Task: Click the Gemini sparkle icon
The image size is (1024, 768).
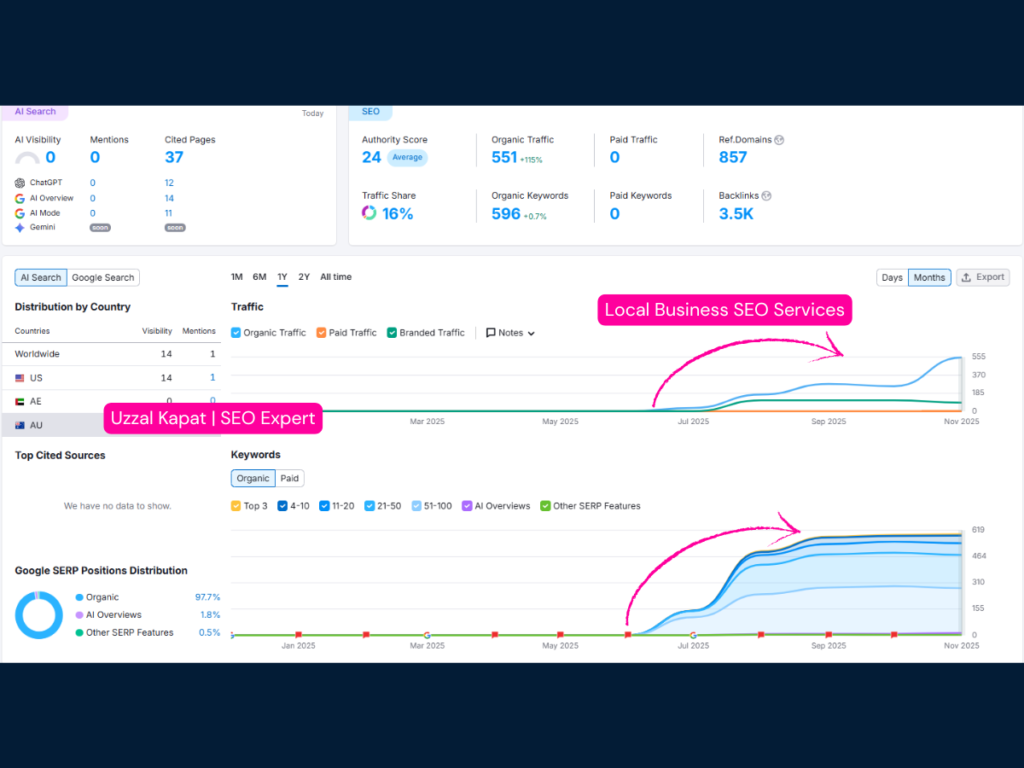Action: point(20,227)
